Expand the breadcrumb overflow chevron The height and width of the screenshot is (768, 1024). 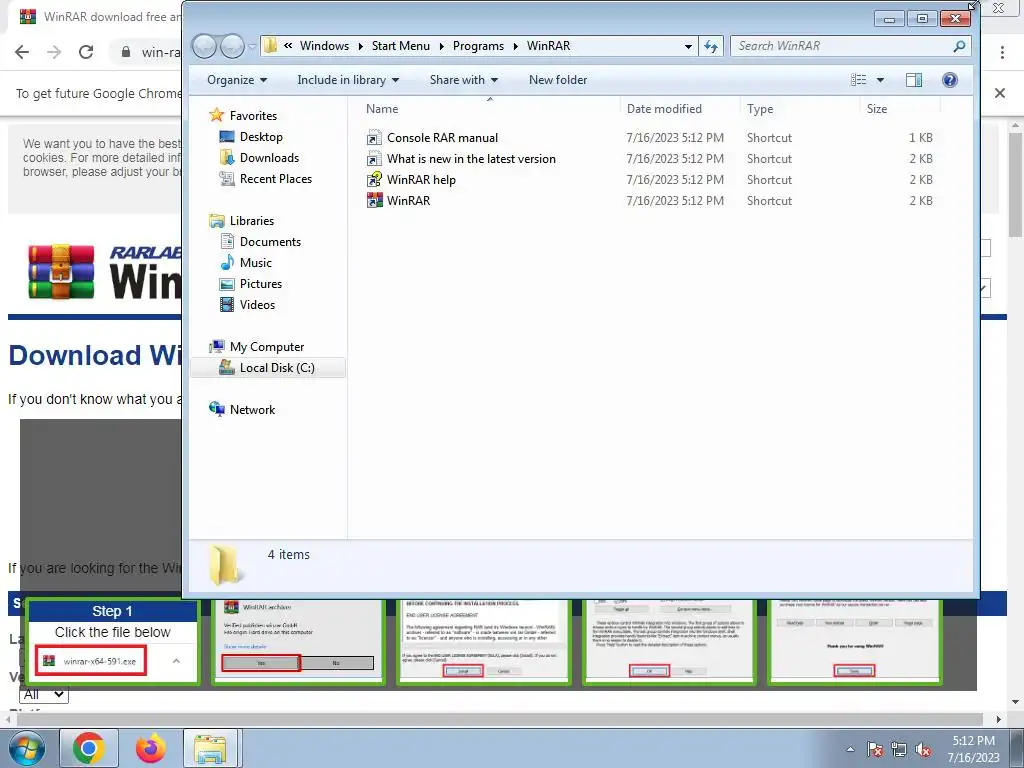click(x=288, y=46)
